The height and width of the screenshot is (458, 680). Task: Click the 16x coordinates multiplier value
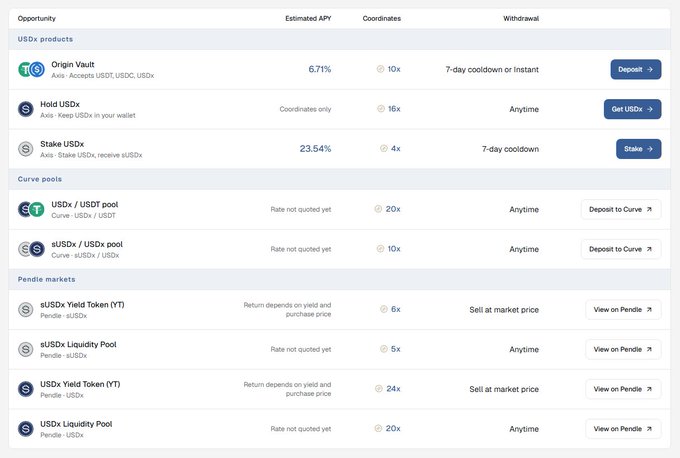coord(394,108)
